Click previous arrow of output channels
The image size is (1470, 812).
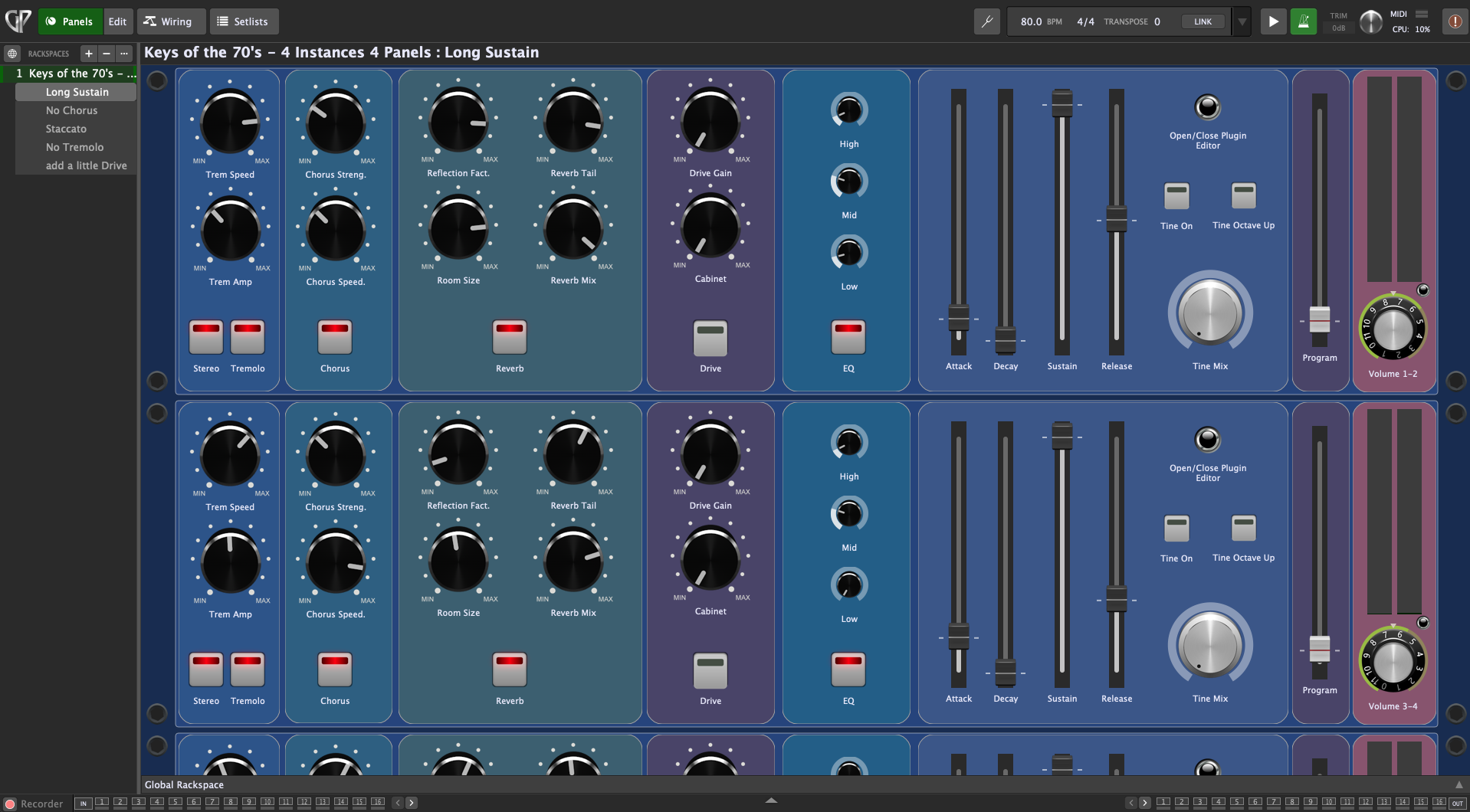(1130, 803)
